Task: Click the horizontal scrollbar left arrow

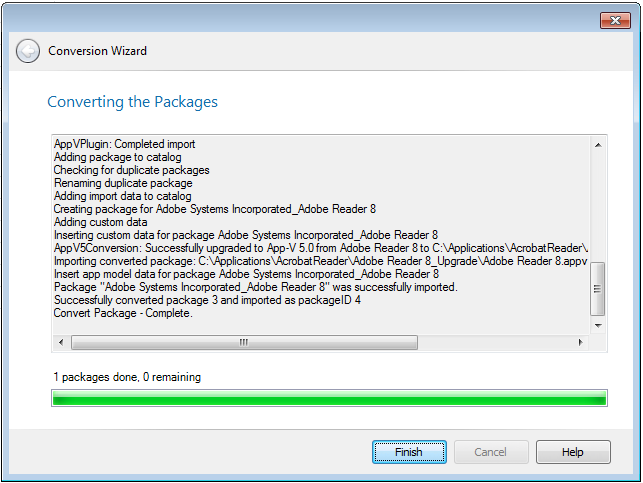Action: click(61, 342)
